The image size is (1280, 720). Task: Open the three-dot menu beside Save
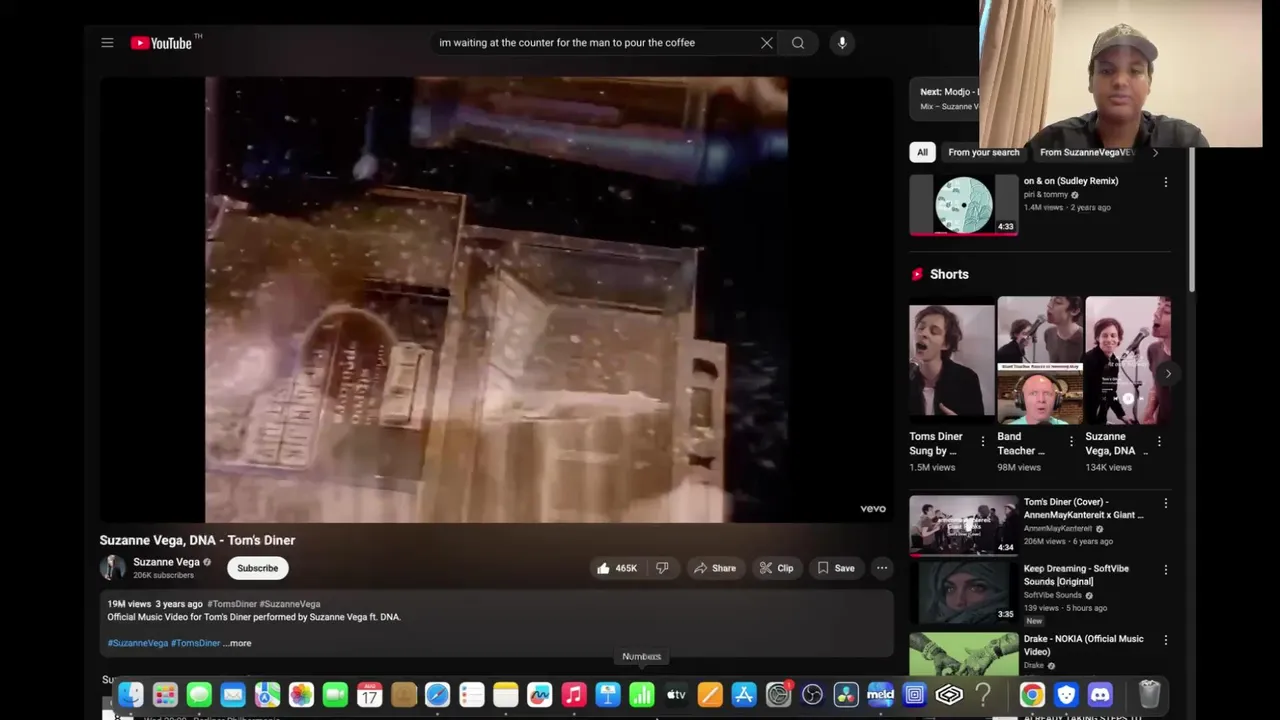click(x=882, y=568)
